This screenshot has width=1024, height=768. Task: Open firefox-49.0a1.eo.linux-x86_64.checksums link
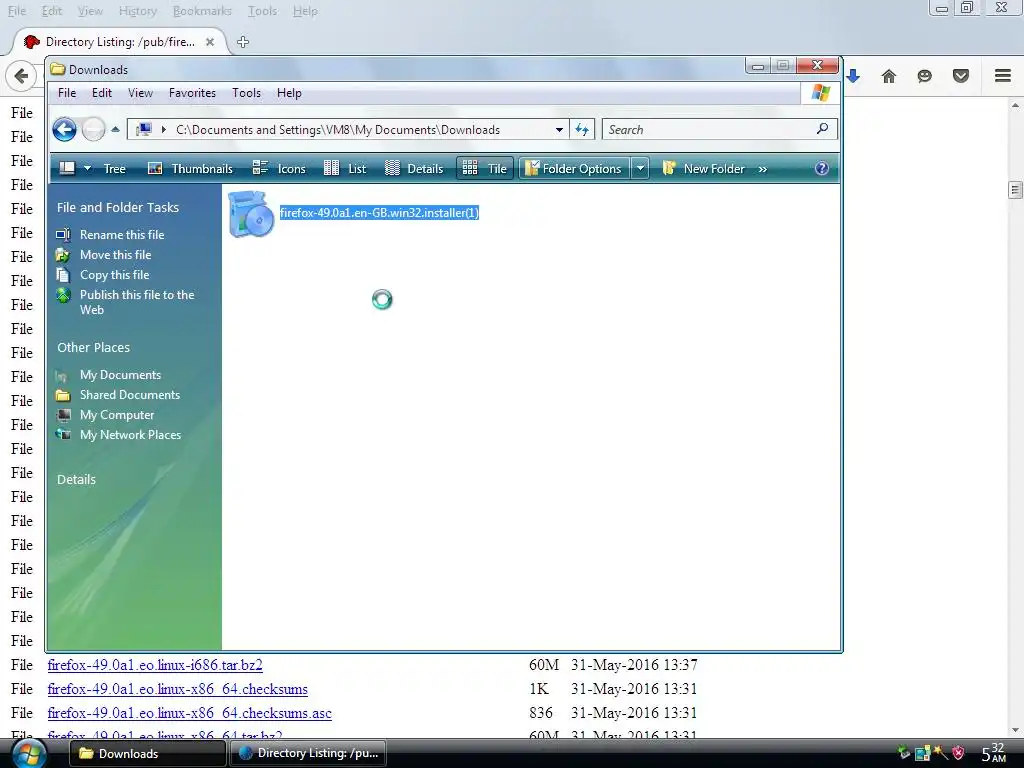coord(178,689)
